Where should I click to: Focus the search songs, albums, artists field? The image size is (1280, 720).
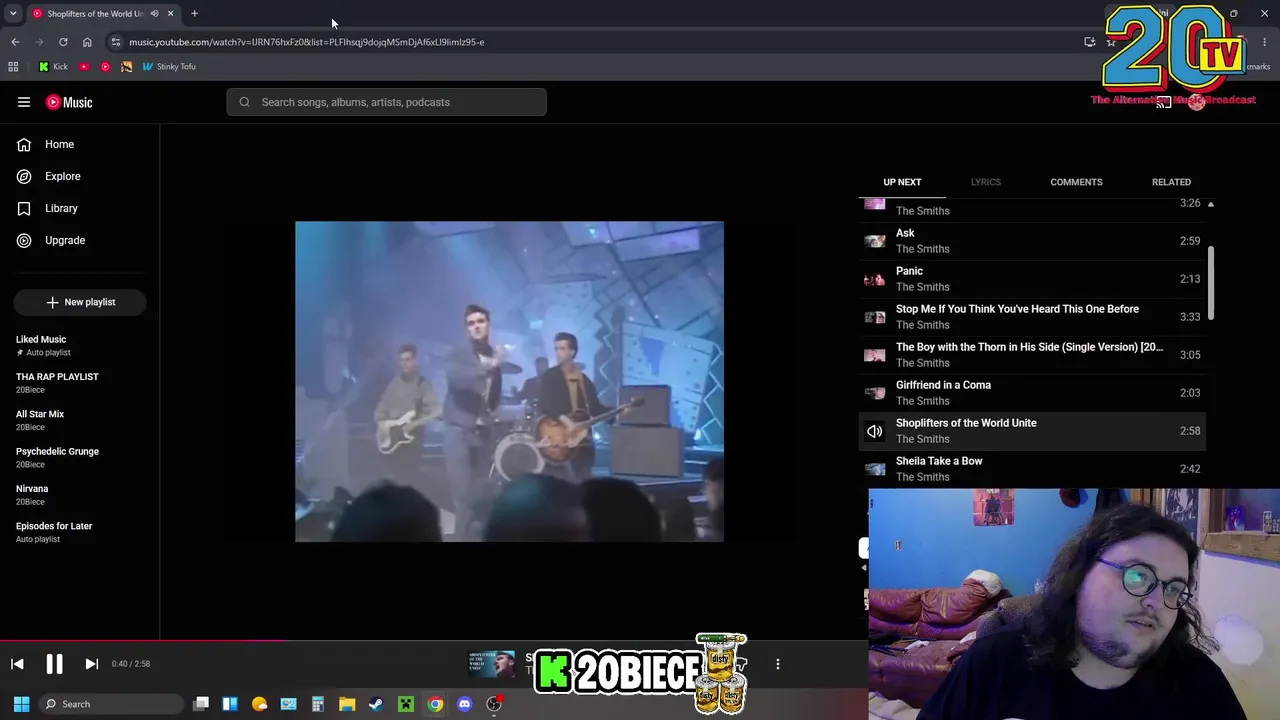(x=386, y=102)
